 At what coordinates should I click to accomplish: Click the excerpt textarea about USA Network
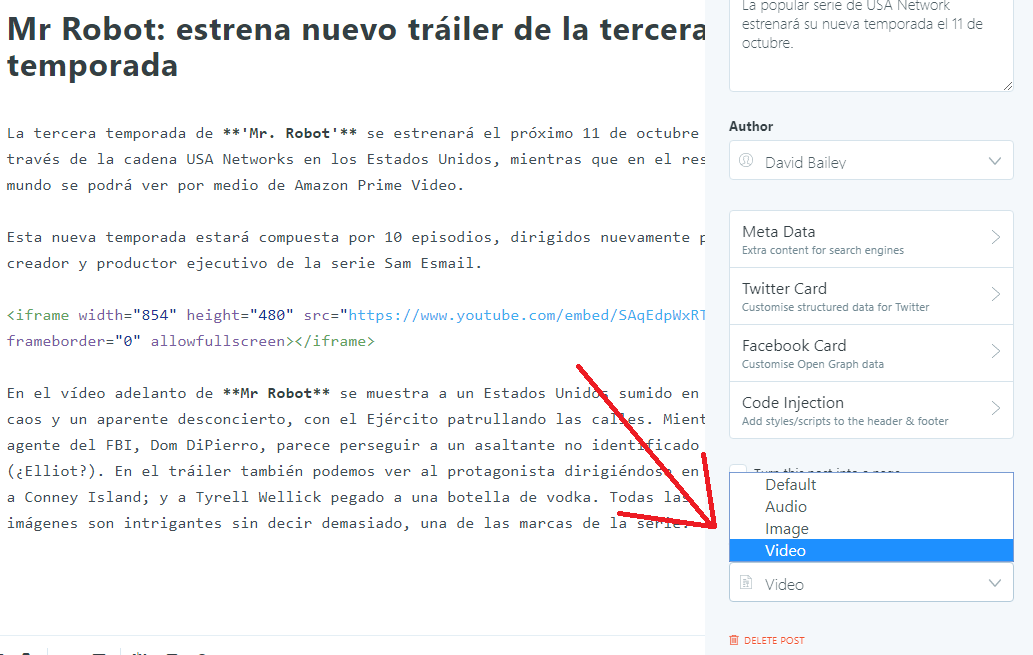(871, 45)
